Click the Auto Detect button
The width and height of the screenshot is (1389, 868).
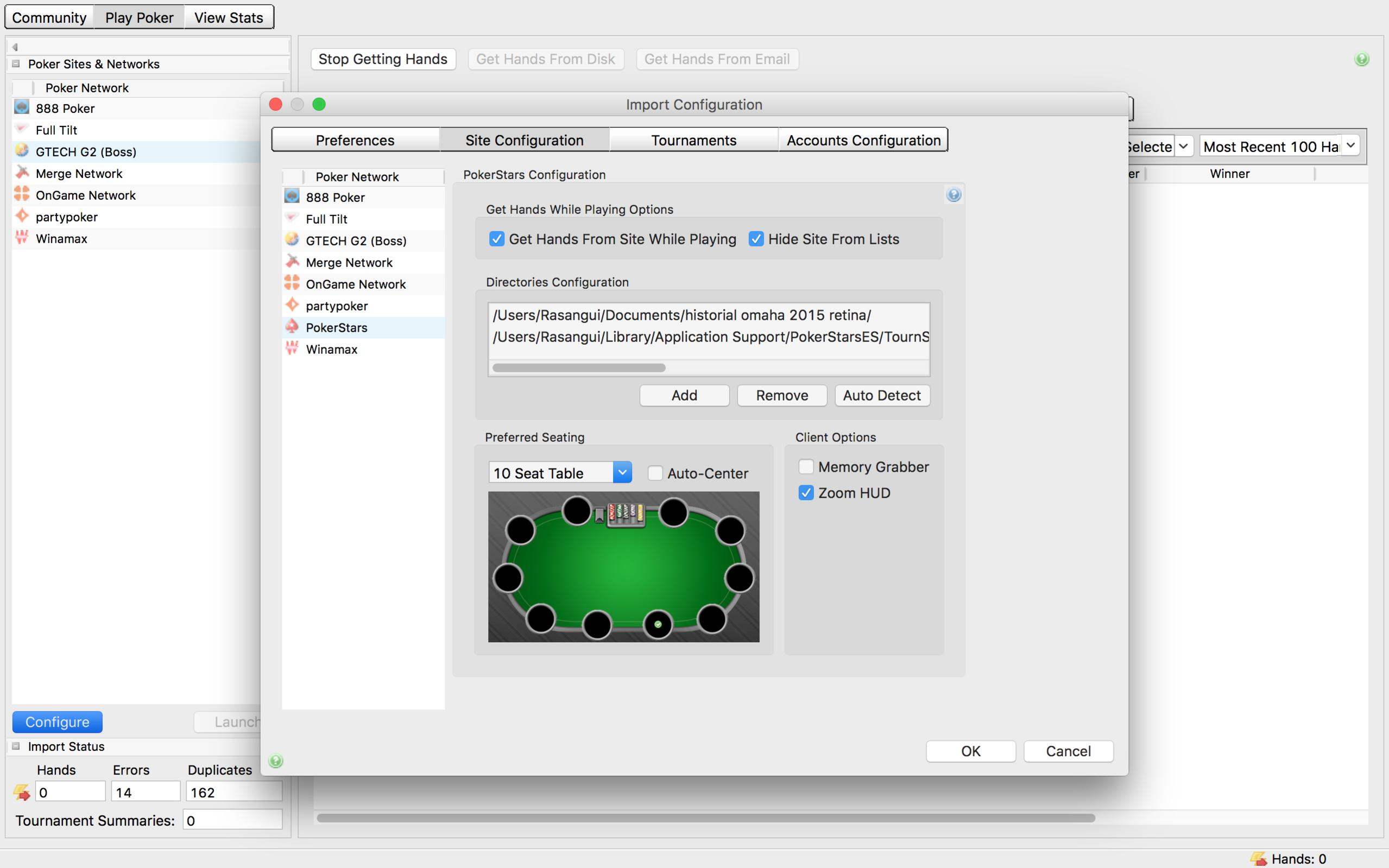(882, 396)
